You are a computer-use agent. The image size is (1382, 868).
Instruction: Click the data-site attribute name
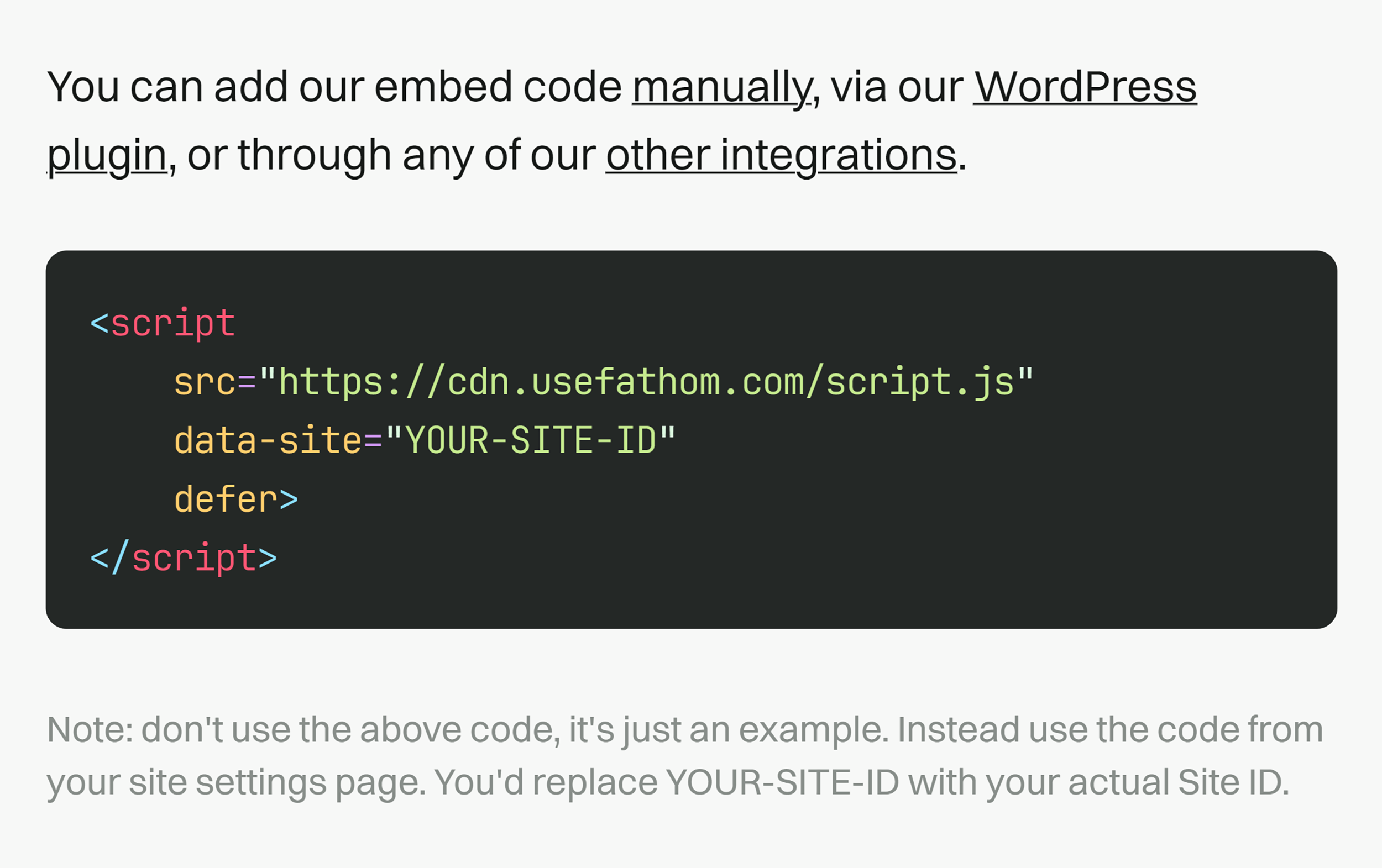(x=268, y=441)
